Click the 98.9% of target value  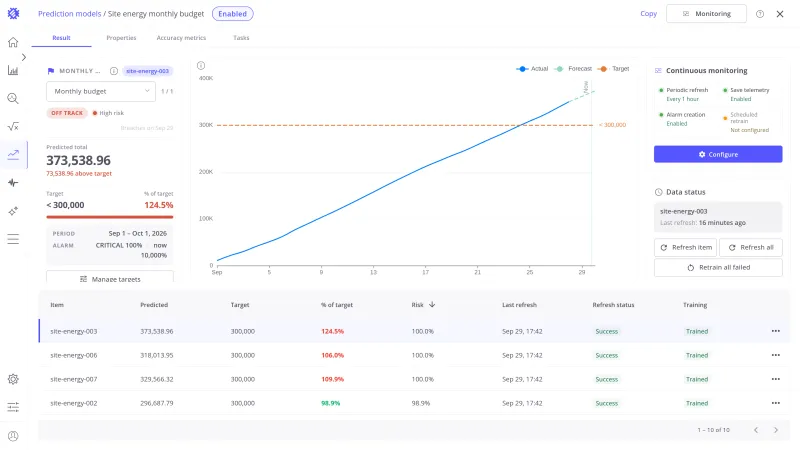331,403
